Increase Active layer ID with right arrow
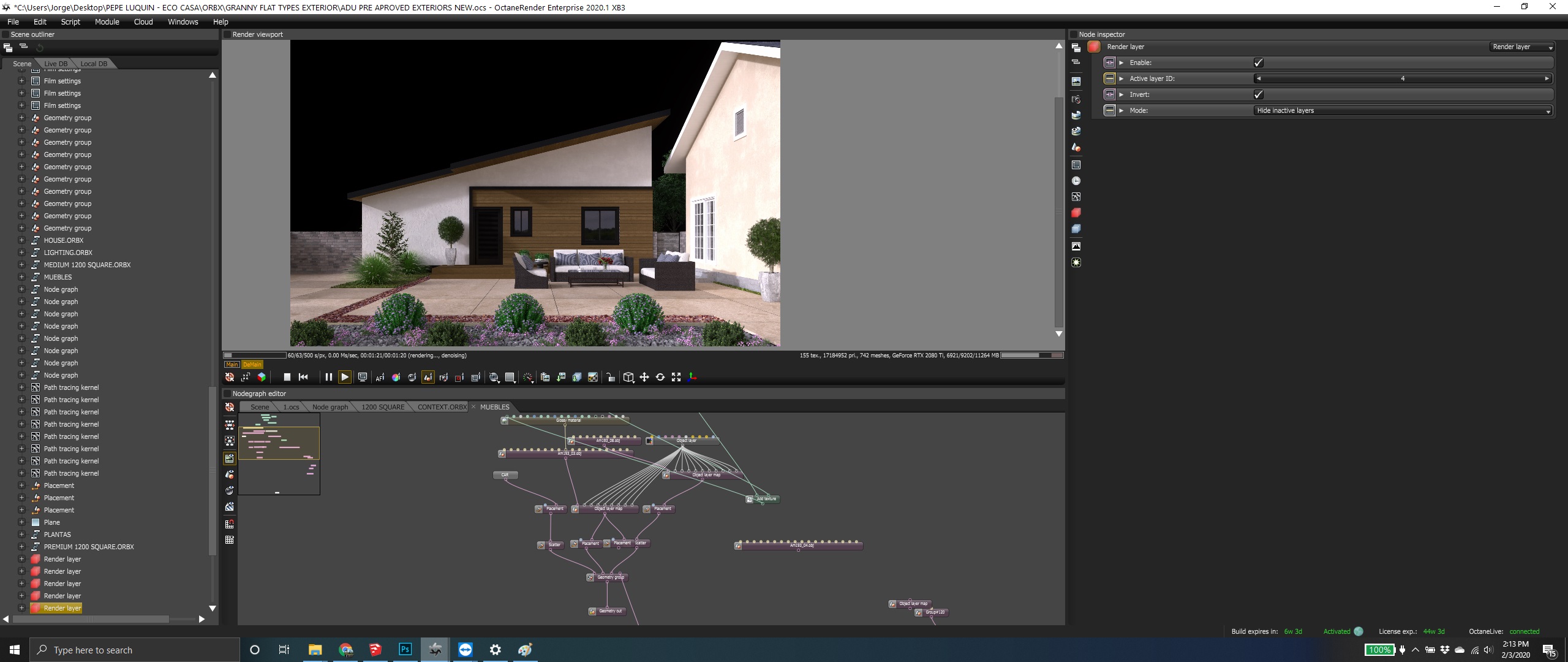This screenshot has height=662, width=1568. coord(1547,78)
